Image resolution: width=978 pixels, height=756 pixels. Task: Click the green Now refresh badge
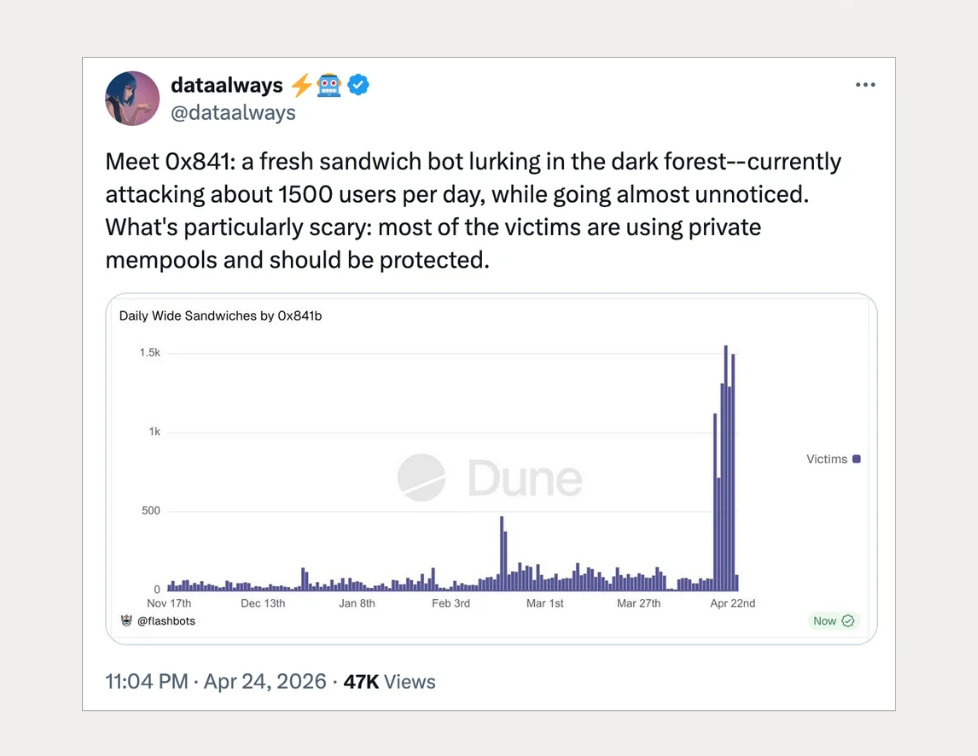(833, 621)
